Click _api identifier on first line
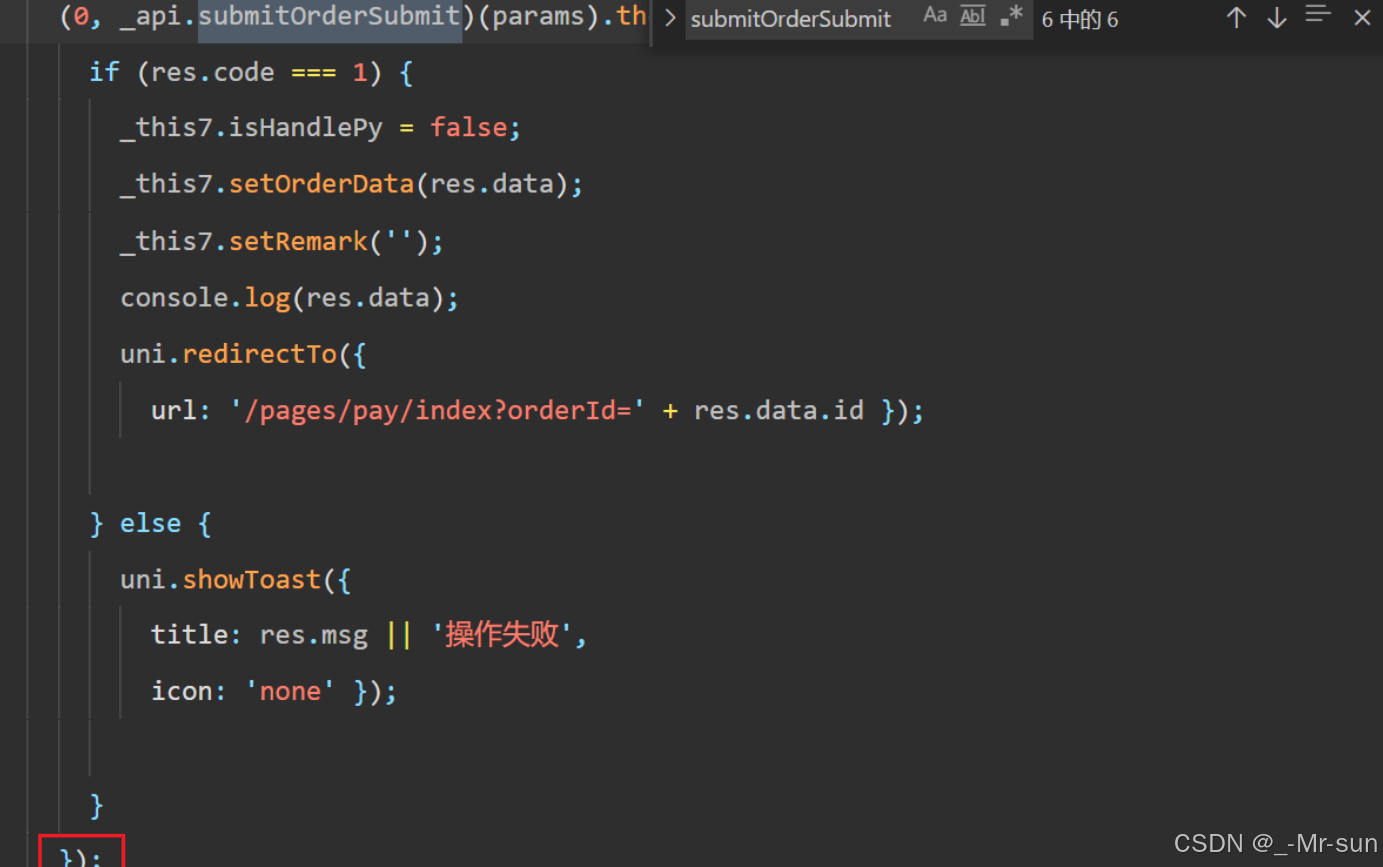 [151, 17]
